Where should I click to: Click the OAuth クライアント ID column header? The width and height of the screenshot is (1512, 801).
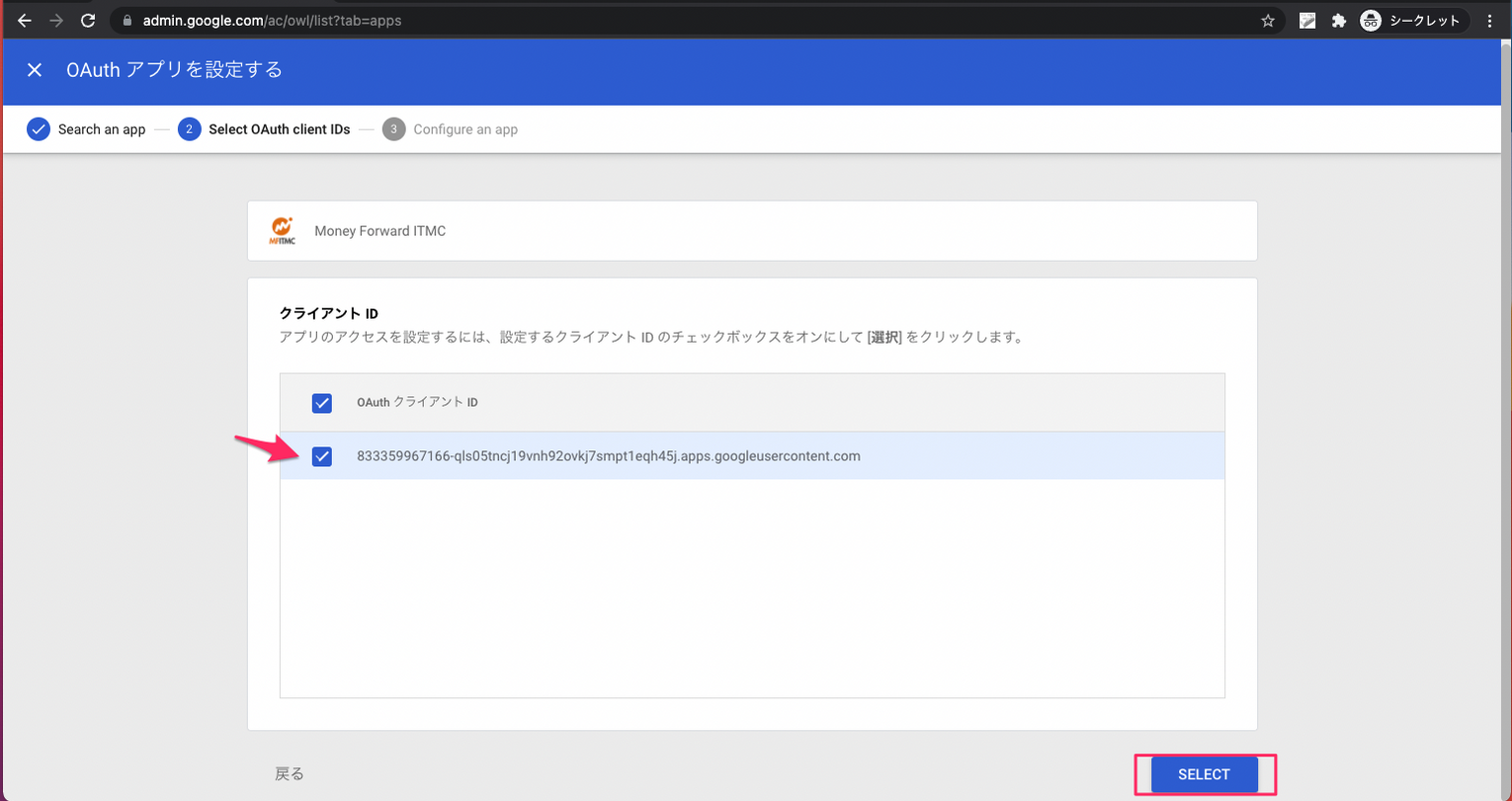pyautogui.click(x=418, y=403)
